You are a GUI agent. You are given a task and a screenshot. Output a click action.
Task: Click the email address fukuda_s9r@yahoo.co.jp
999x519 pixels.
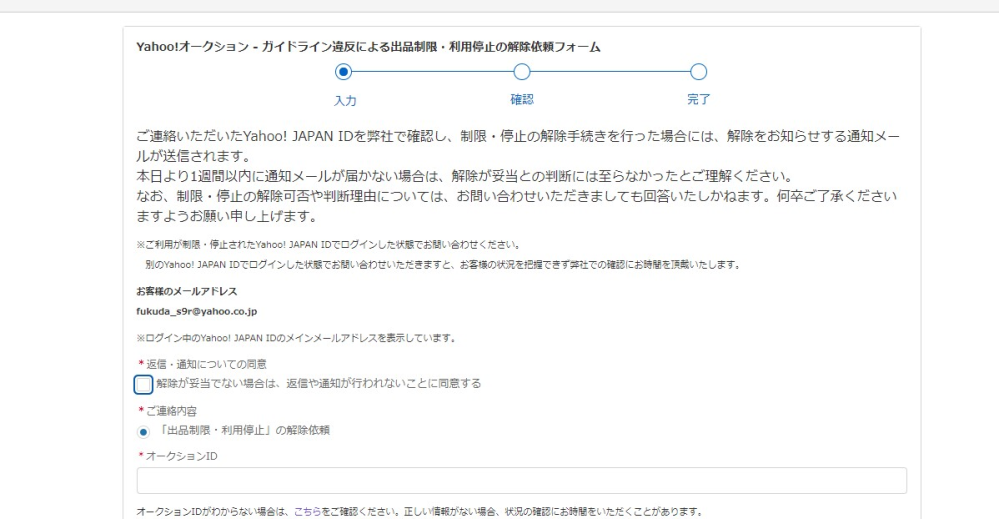[197, 311]
